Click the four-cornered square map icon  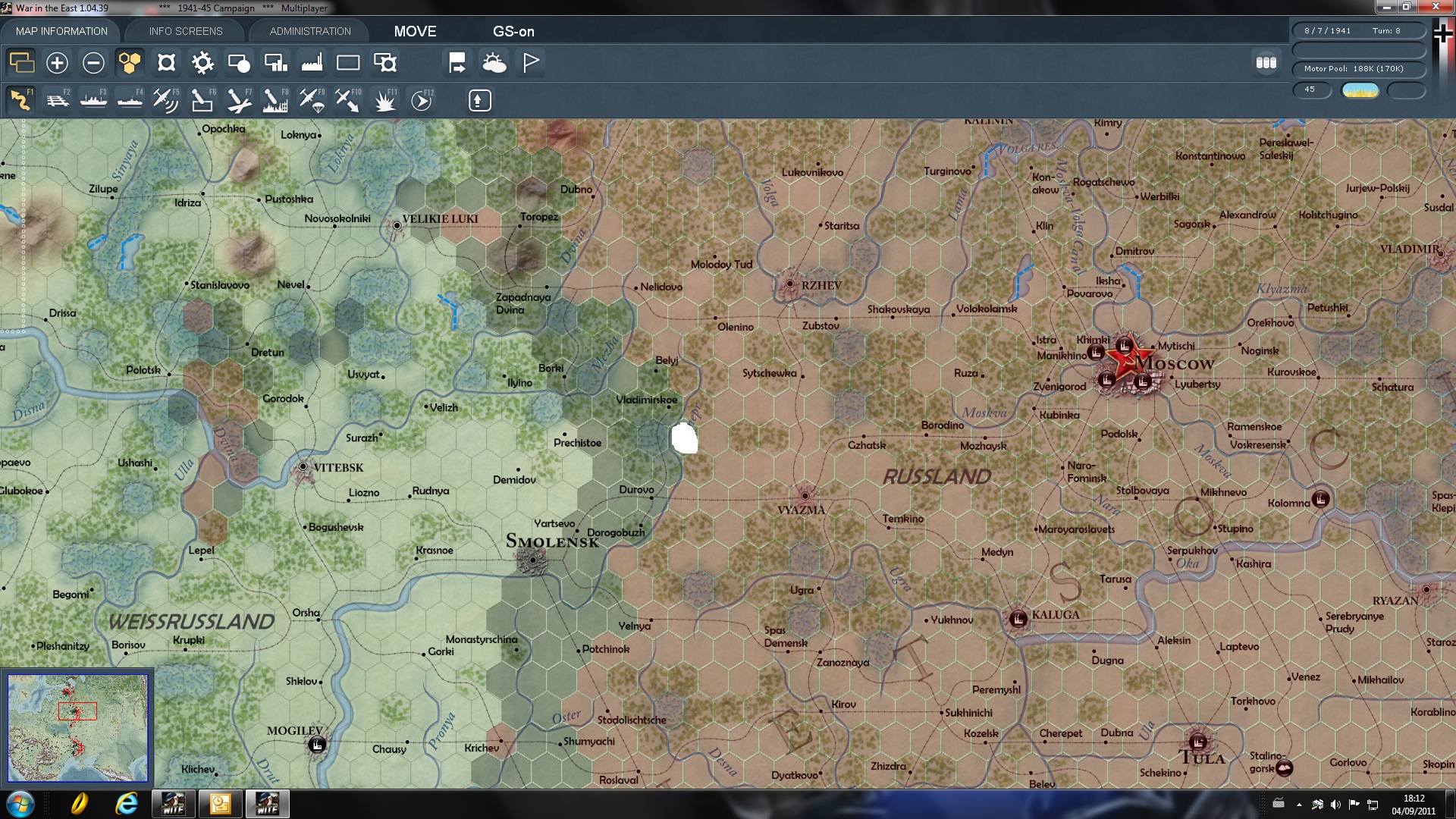166,62
